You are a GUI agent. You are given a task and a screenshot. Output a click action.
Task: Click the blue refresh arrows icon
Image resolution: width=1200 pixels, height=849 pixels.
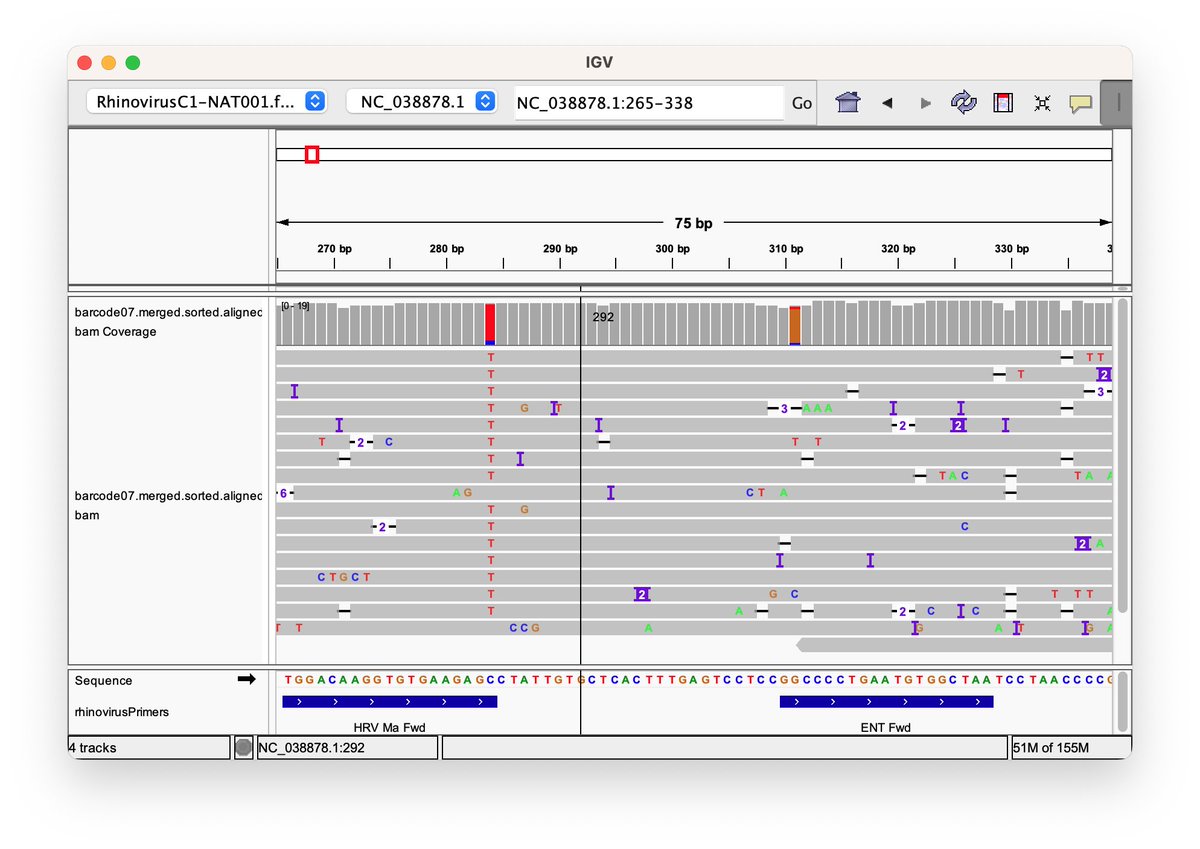(x=963, y=102)
